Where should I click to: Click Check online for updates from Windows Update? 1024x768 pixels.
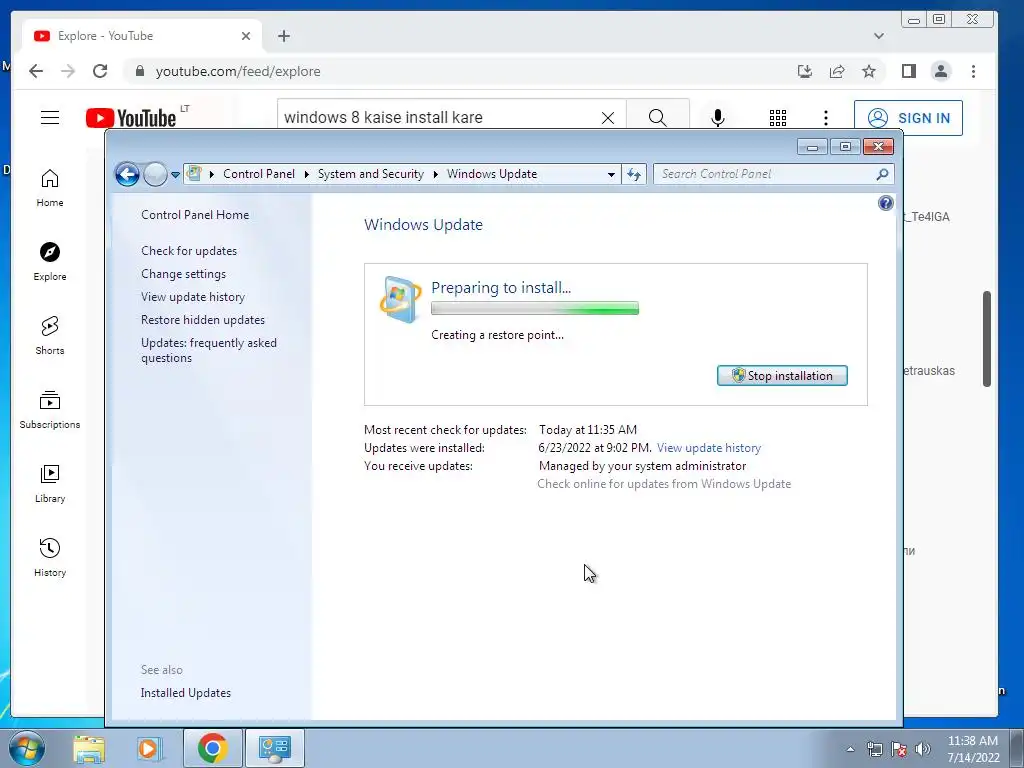click(664, 484)
